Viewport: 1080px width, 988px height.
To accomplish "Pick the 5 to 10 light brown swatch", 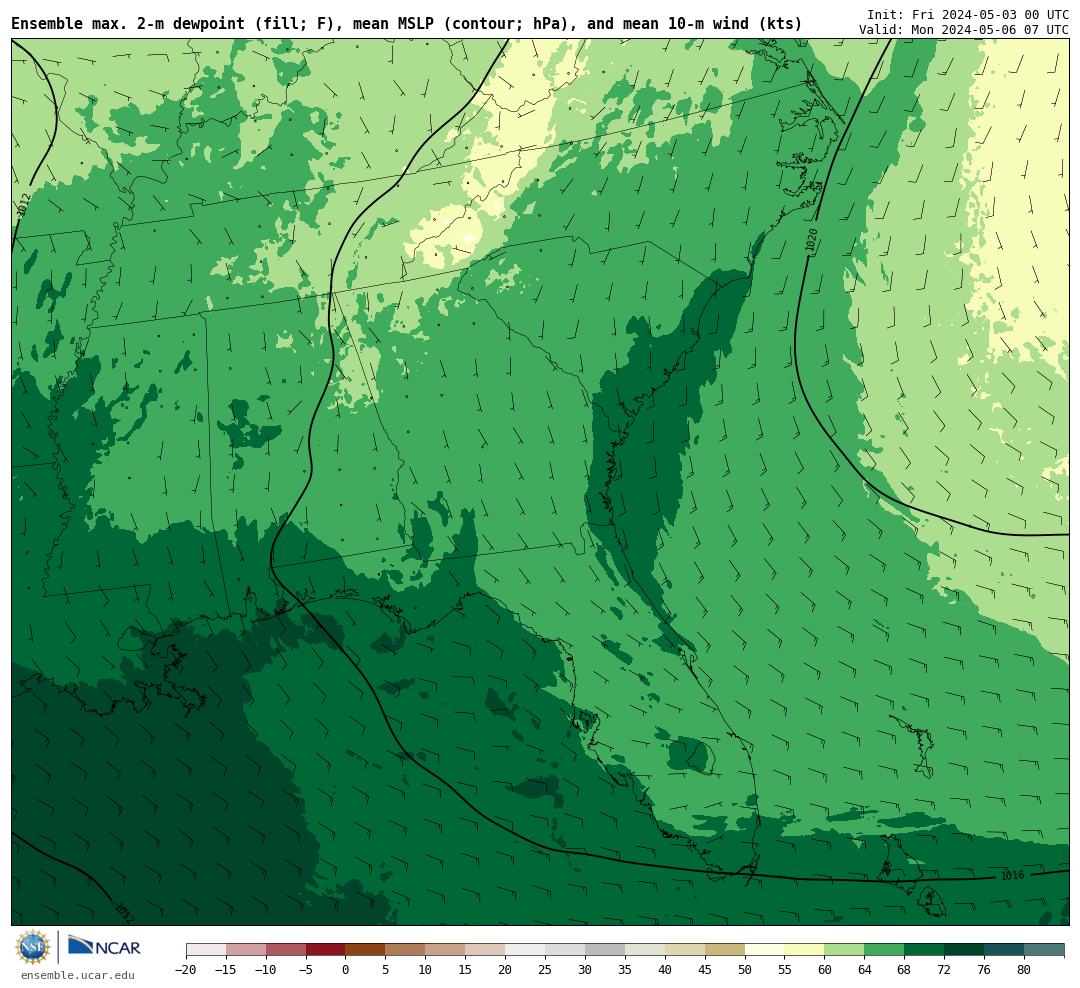I will (406, 950).
